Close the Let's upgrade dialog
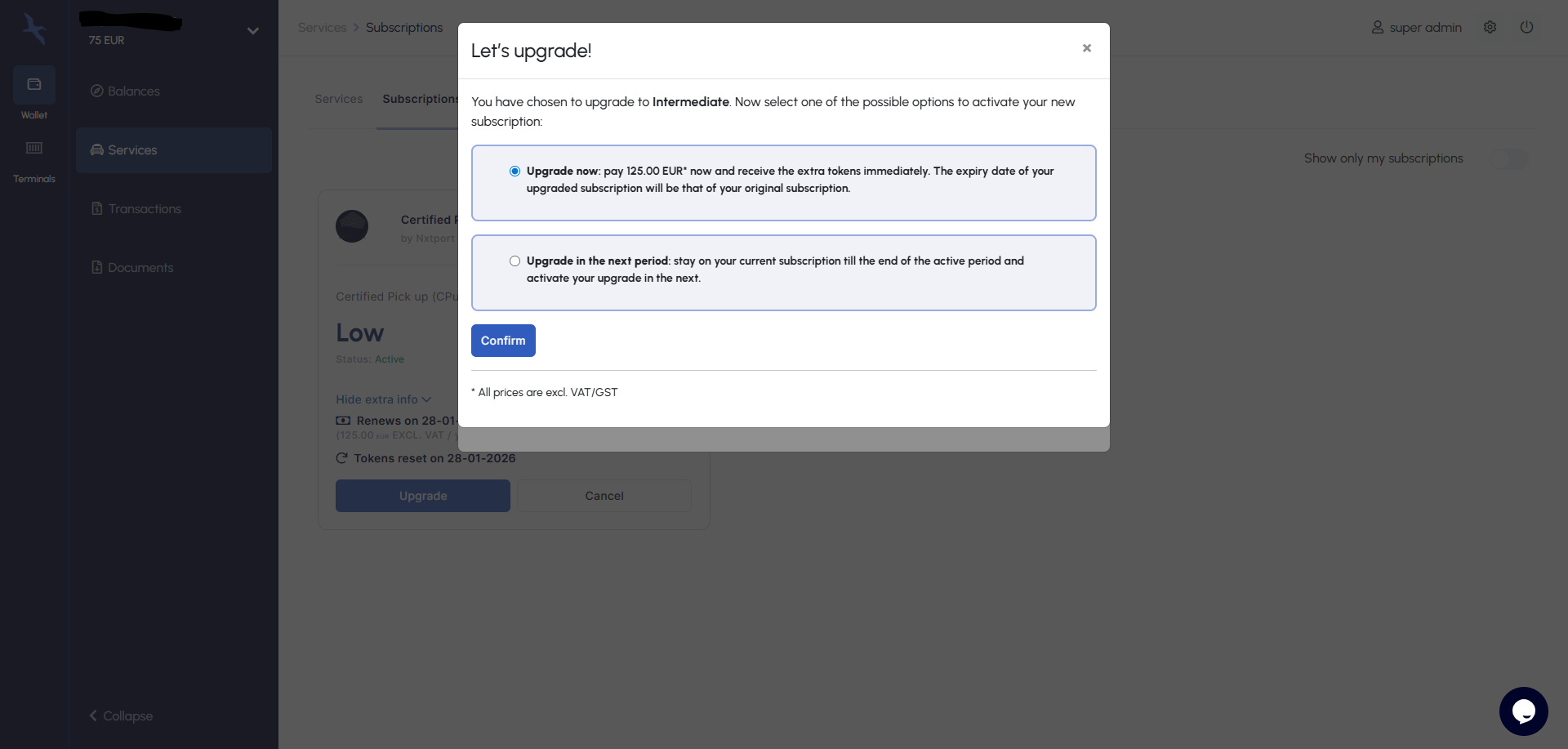 click(1086, 48)
